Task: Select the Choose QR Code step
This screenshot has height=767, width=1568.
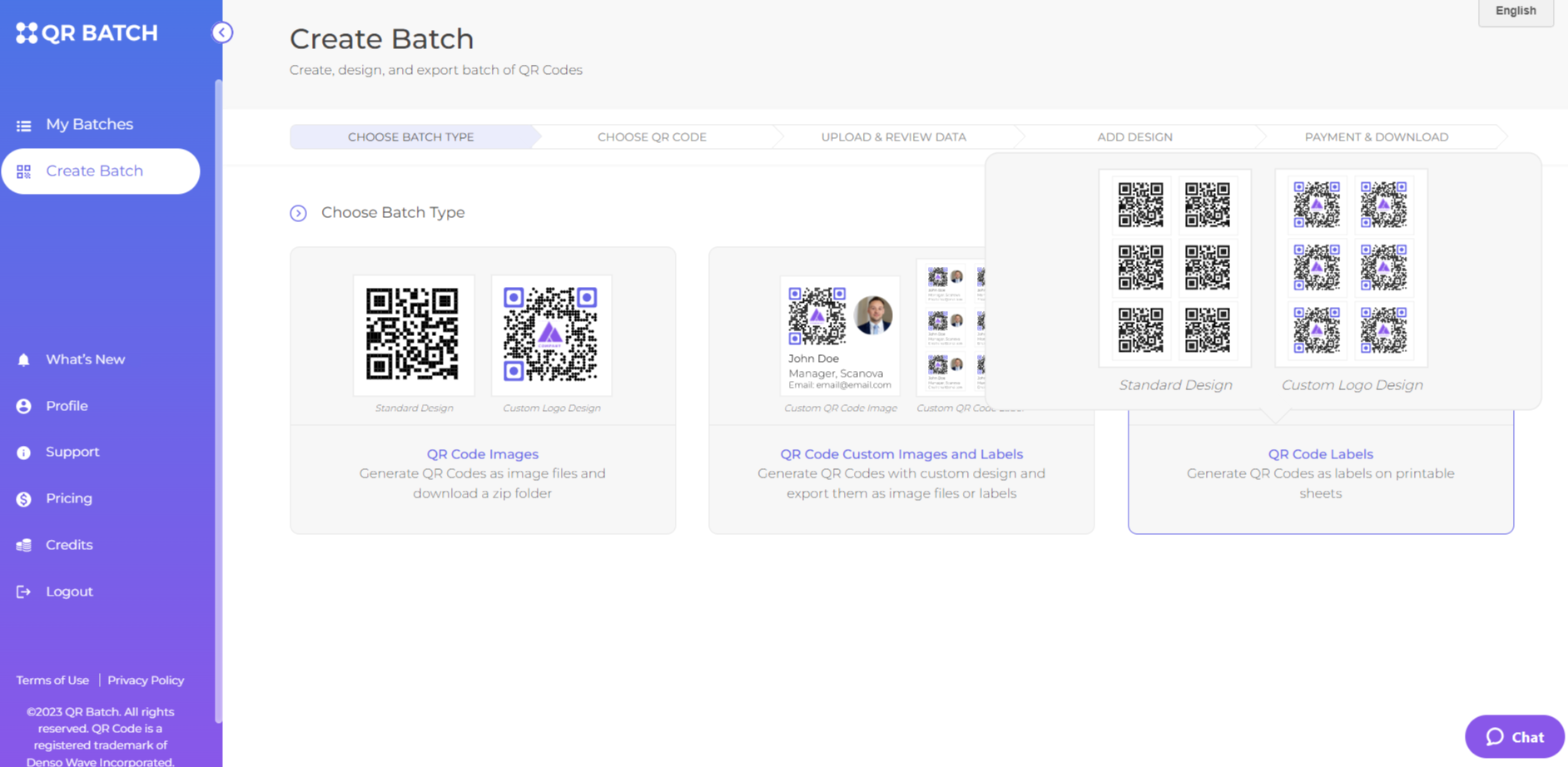Action: point(652,136)
